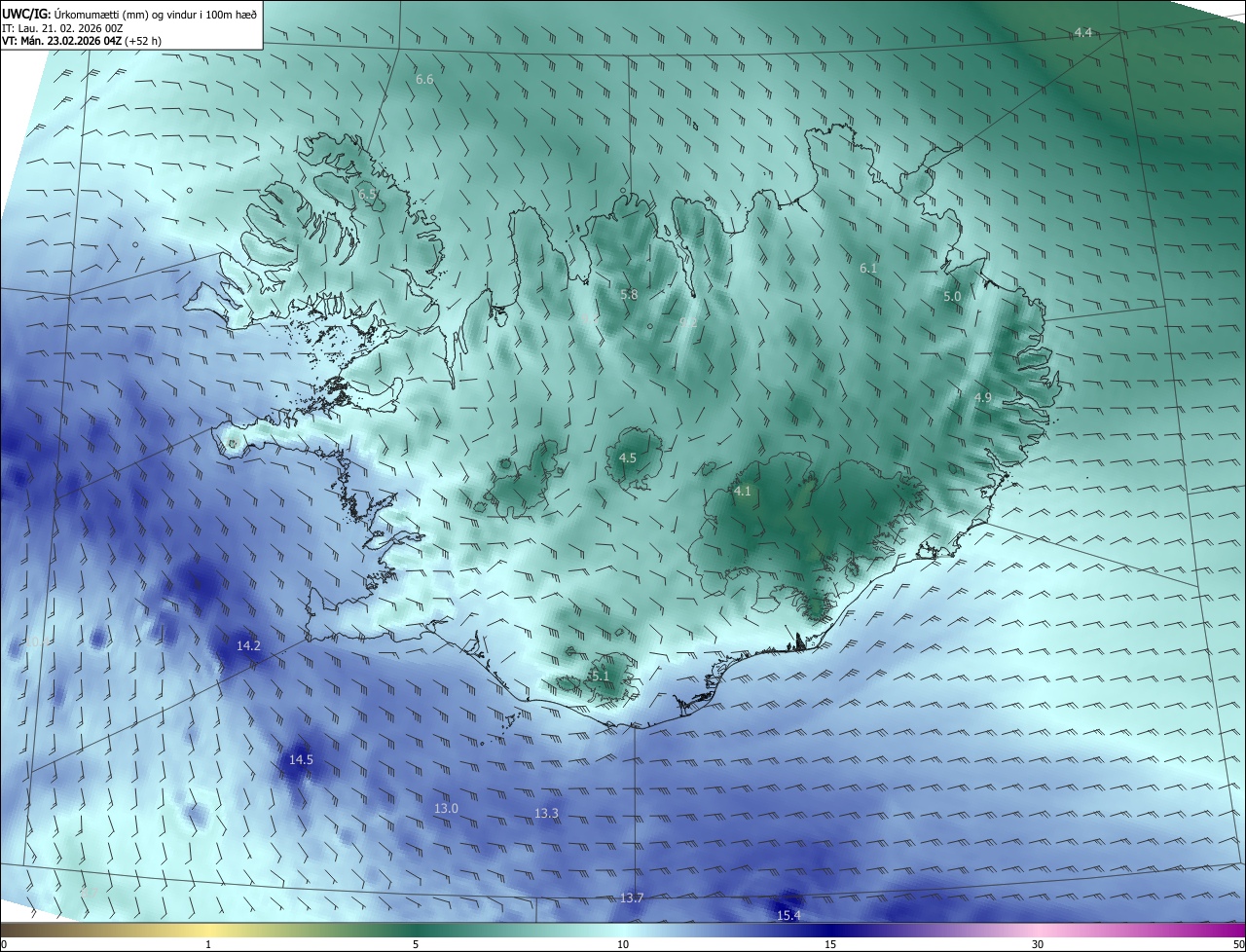Click the valid time 'VT: Mán. 23.02.2026 04Z'
The image size is (1246, 952).
point(61,41)
